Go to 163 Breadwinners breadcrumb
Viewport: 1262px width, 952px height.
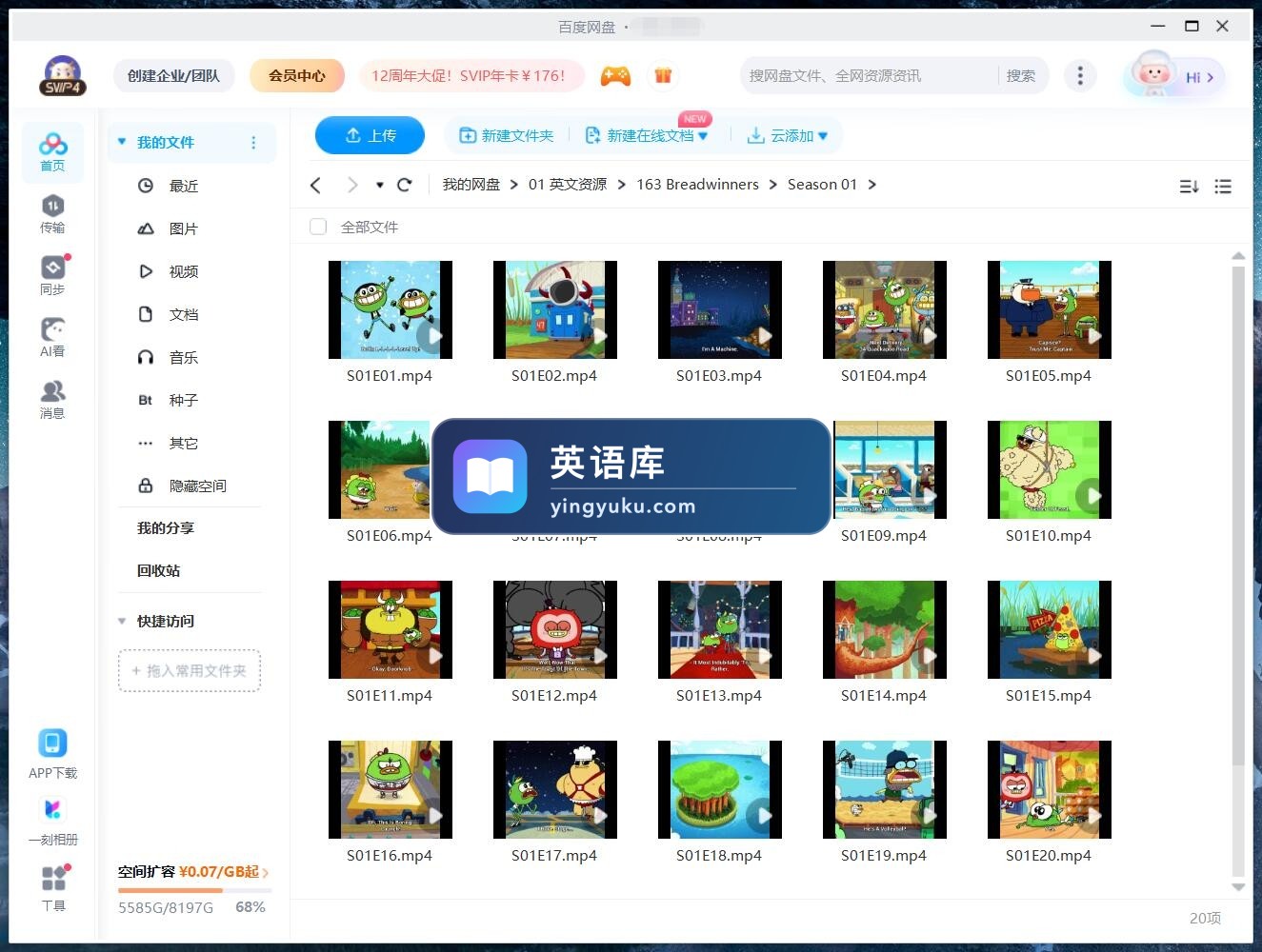[x=697, y=185]
